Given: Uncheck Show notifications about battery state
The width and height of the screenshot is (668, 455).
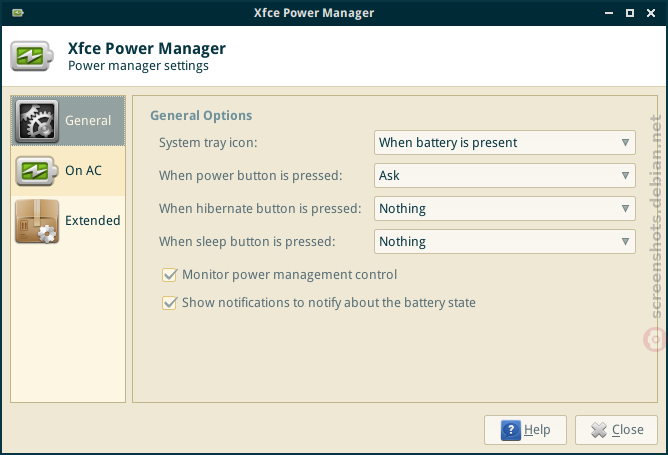Looking at the screenshot, I should point(169,303).
